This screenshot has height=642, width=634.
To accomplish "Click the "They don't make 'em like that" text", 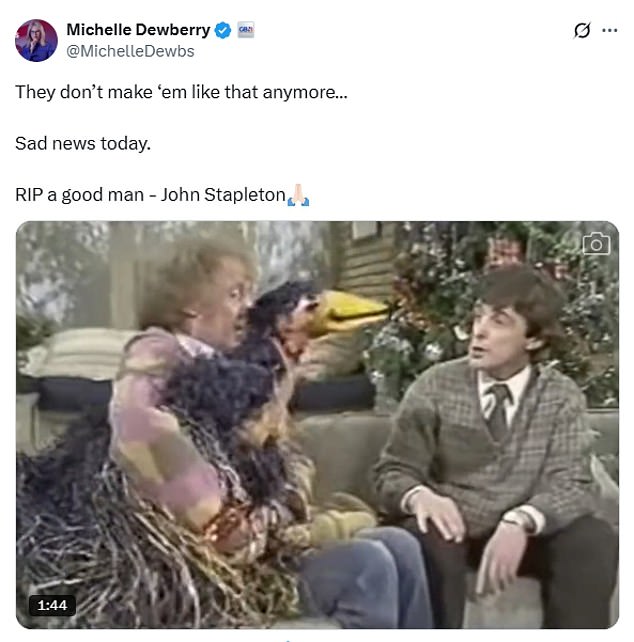I will [138, 92].
